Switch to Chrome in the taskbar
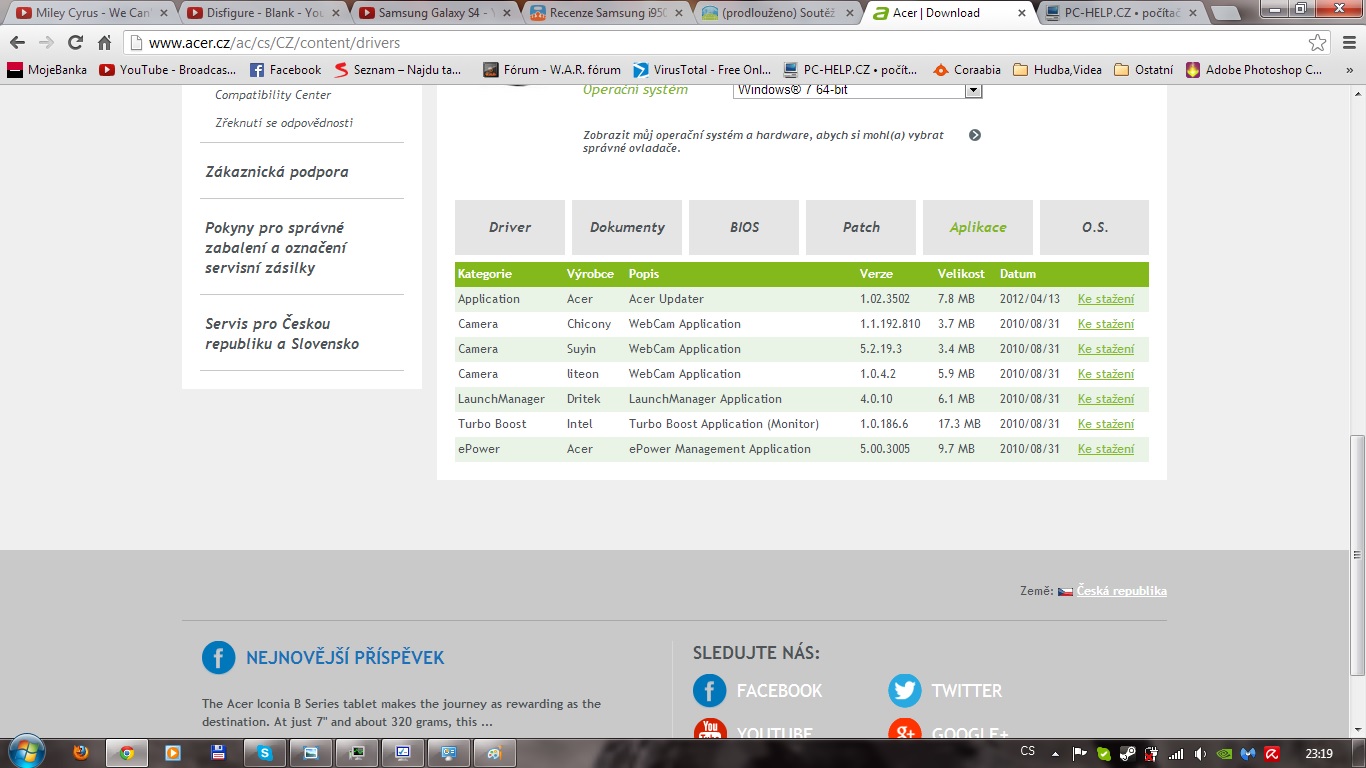 click(127, 753)
